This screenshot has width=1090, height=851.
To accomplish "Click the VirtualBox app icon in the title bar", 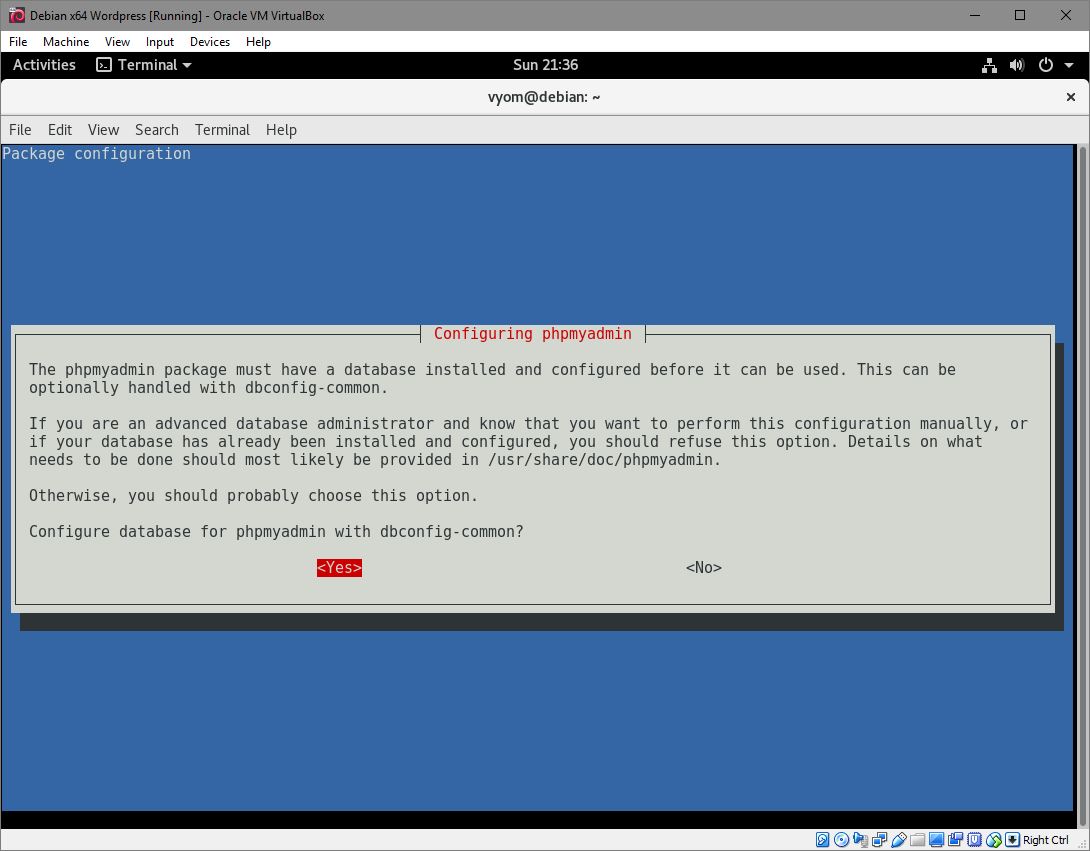I will 17,15.
